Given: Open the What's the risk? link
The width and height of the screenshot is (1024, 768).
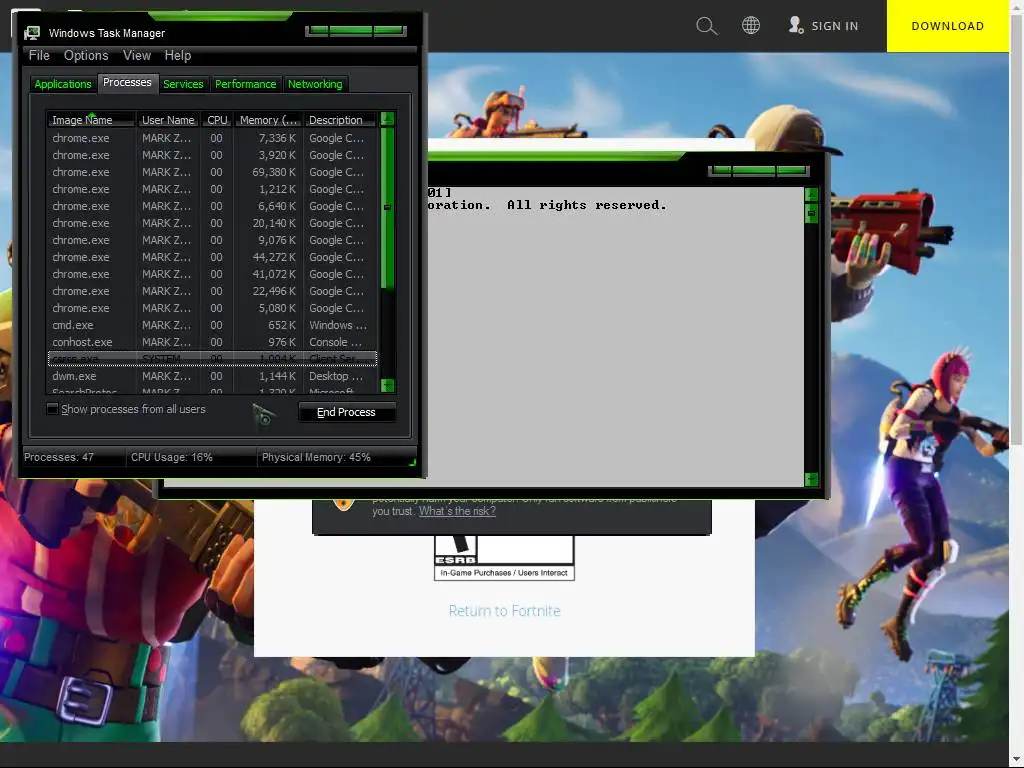Looking at the screenshot, I should coord(457,511).
